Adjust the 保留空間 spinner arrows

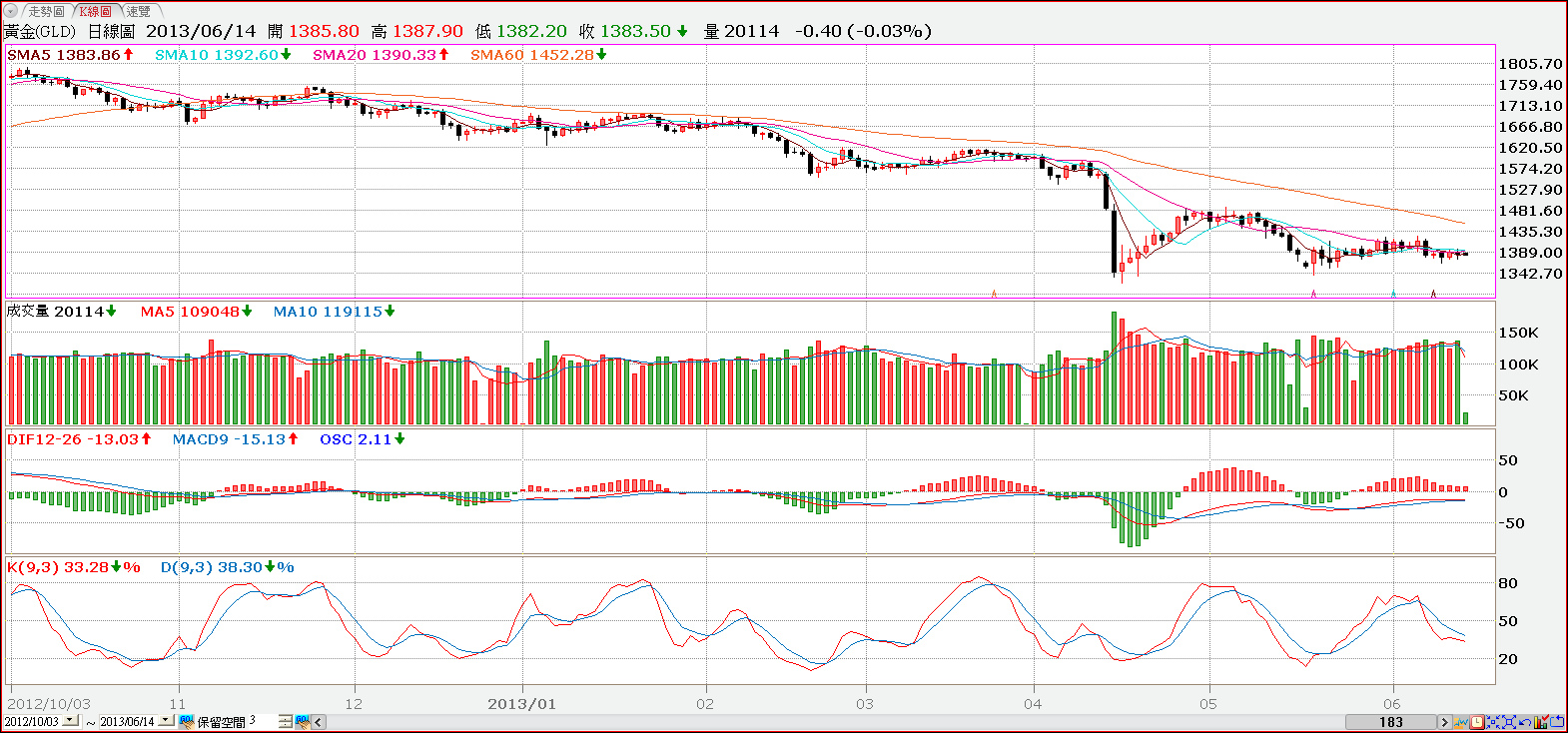(x=286, y=721)
